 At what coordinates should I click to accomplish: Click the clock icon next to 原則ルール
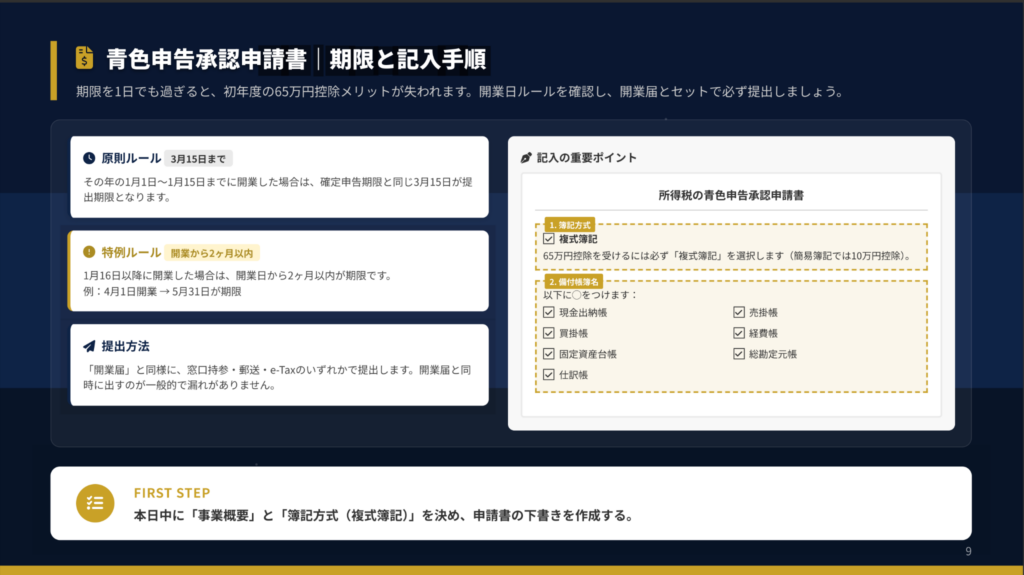(89, 158)
